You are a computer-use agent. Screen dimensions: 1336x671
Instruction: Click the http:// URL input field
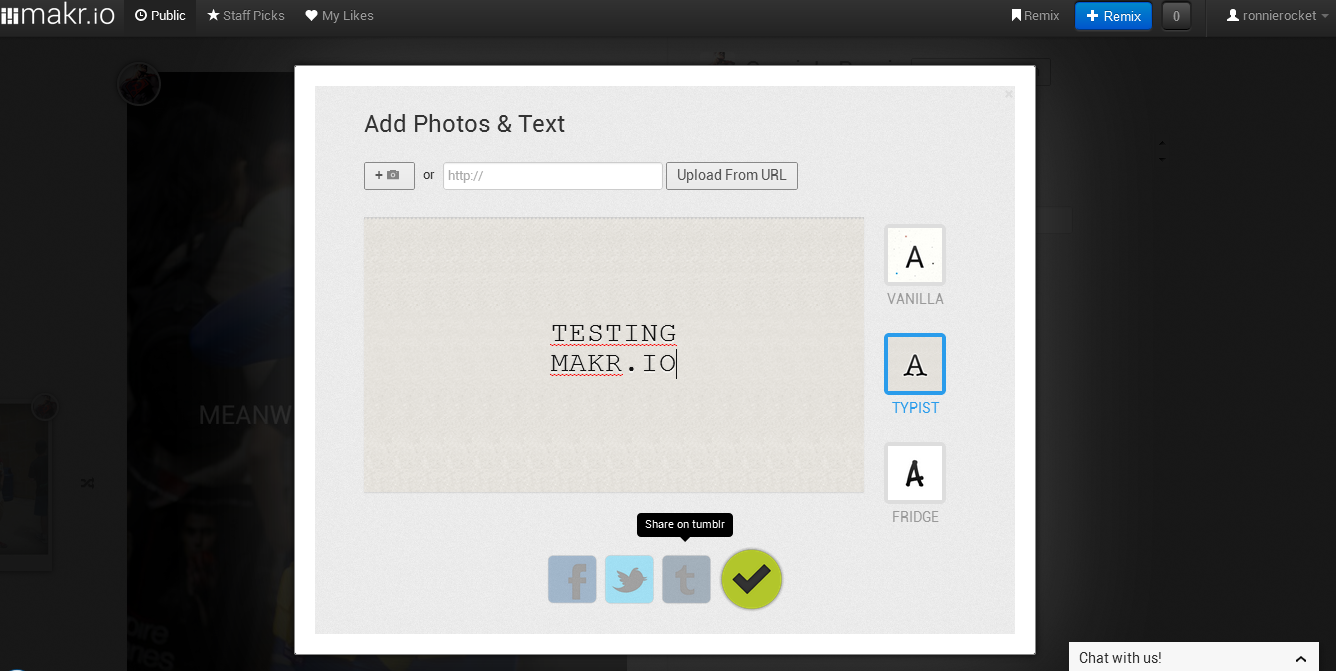(552, 176)
